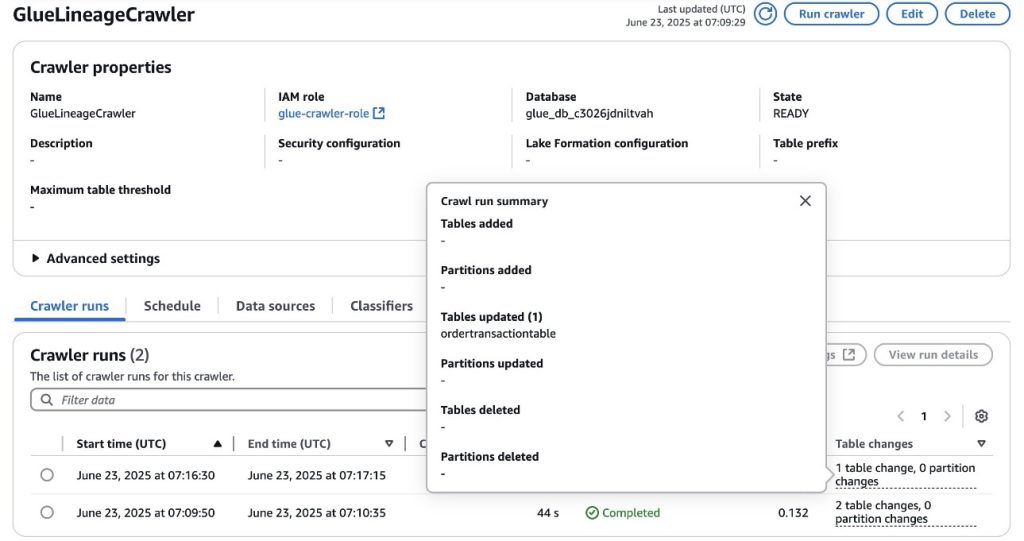Viewport: 1024px width, 541px height.
Task: Click '1 table change, 0 partition changes' link
Action: click(x=904, y=475)
